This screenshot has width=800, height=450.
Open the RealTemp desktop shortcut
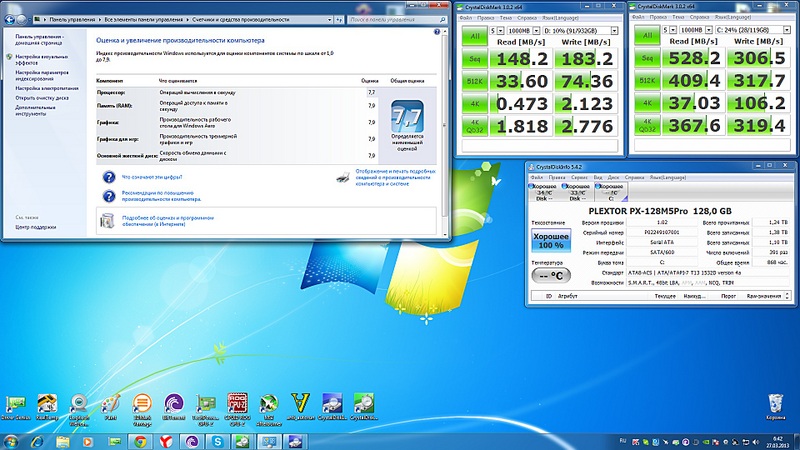coord(47,407)
